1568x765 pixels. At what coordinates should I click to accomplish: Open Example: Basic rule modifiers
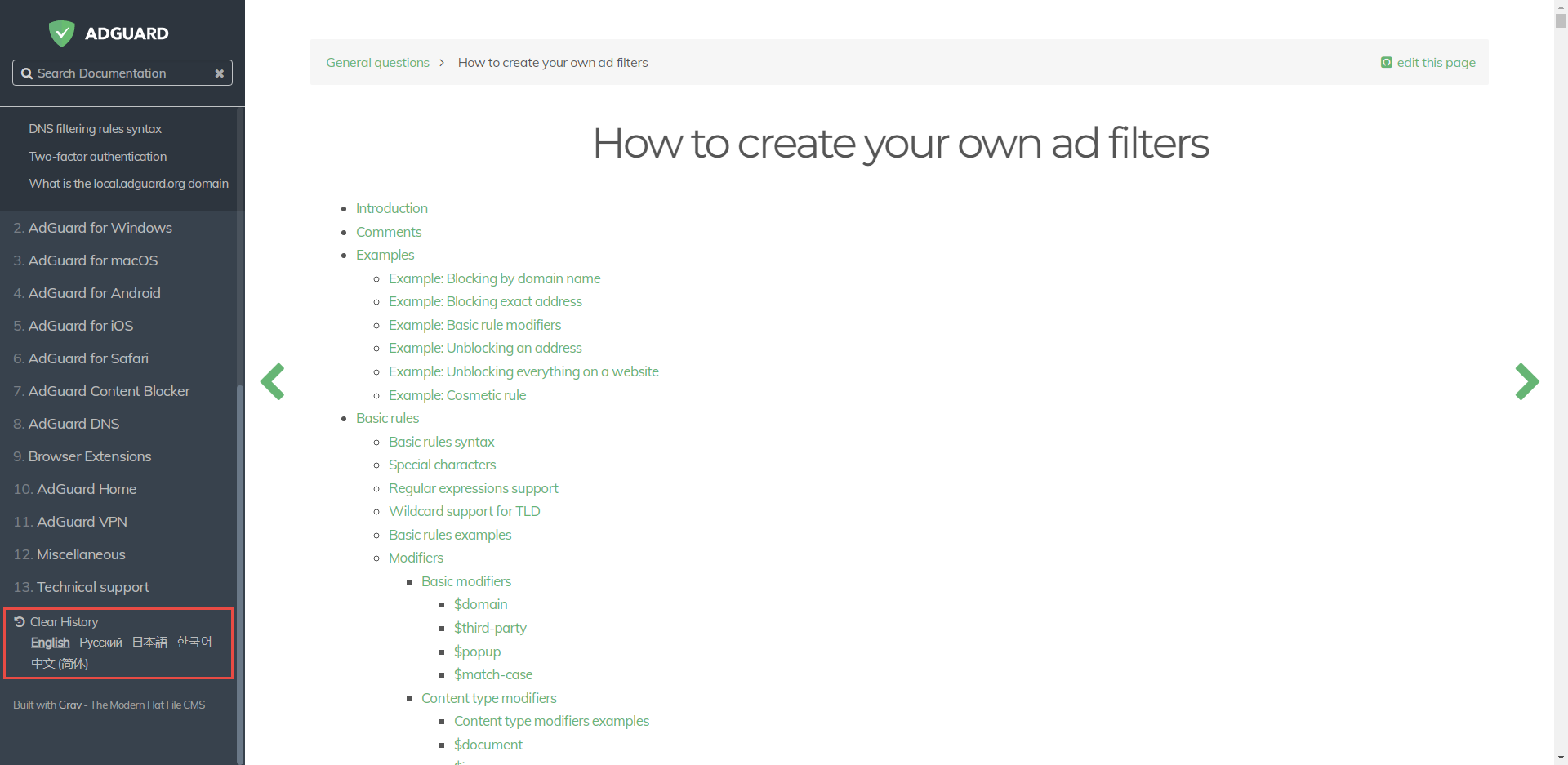pyautogui.click(x=474, y=325)
